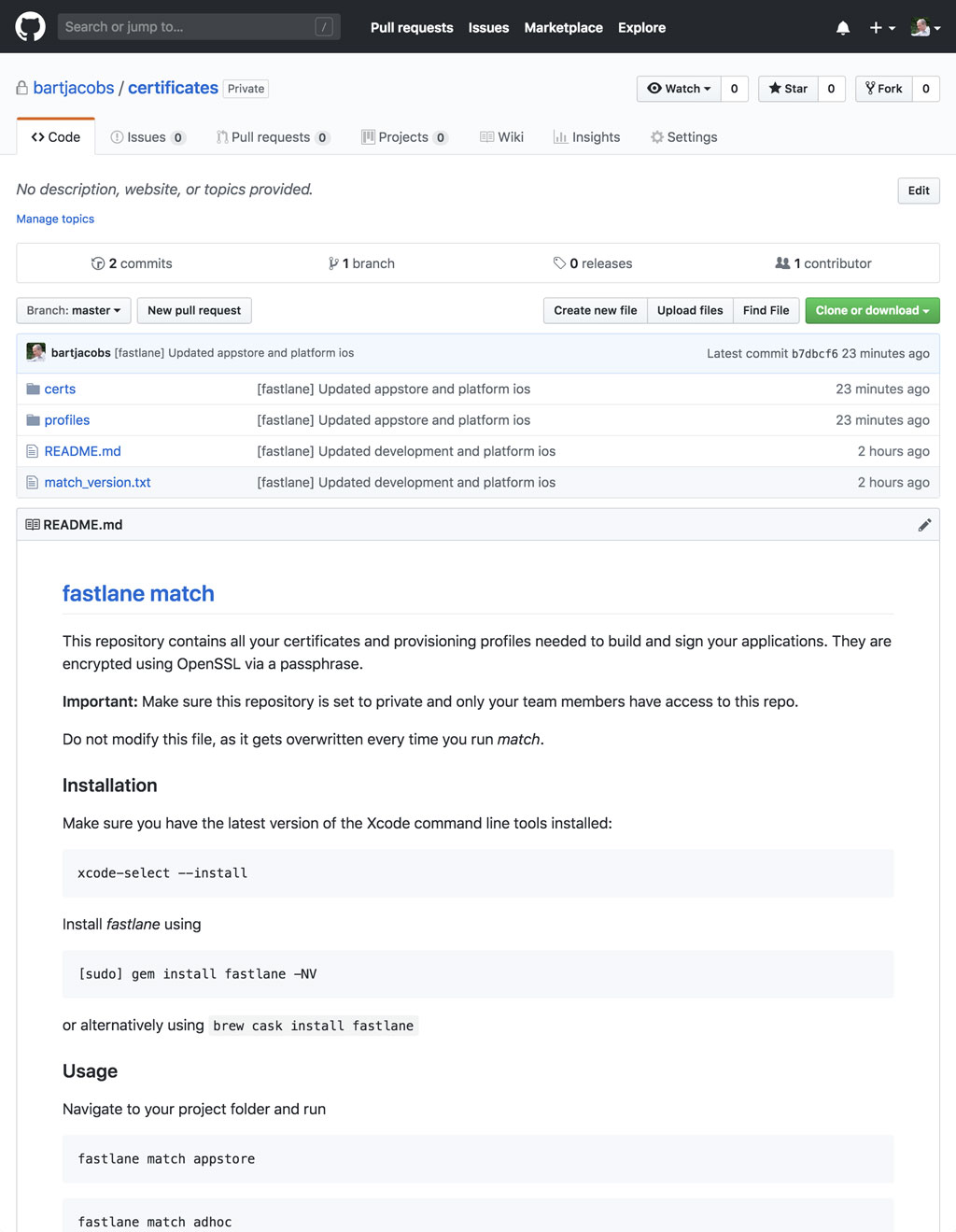Click the branch icon next to '1 branch'
The width and height of the screenshot is (956, 1232).
pos(334,262)
